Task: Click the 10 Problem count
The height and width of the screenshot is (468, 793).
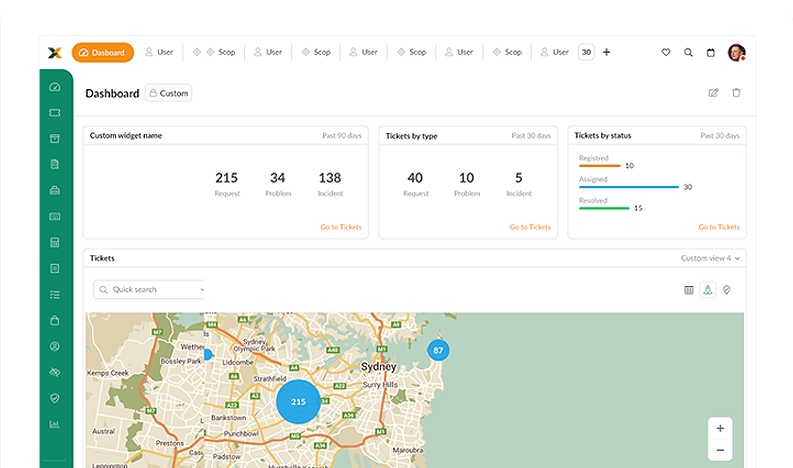Action: (466, 178)
